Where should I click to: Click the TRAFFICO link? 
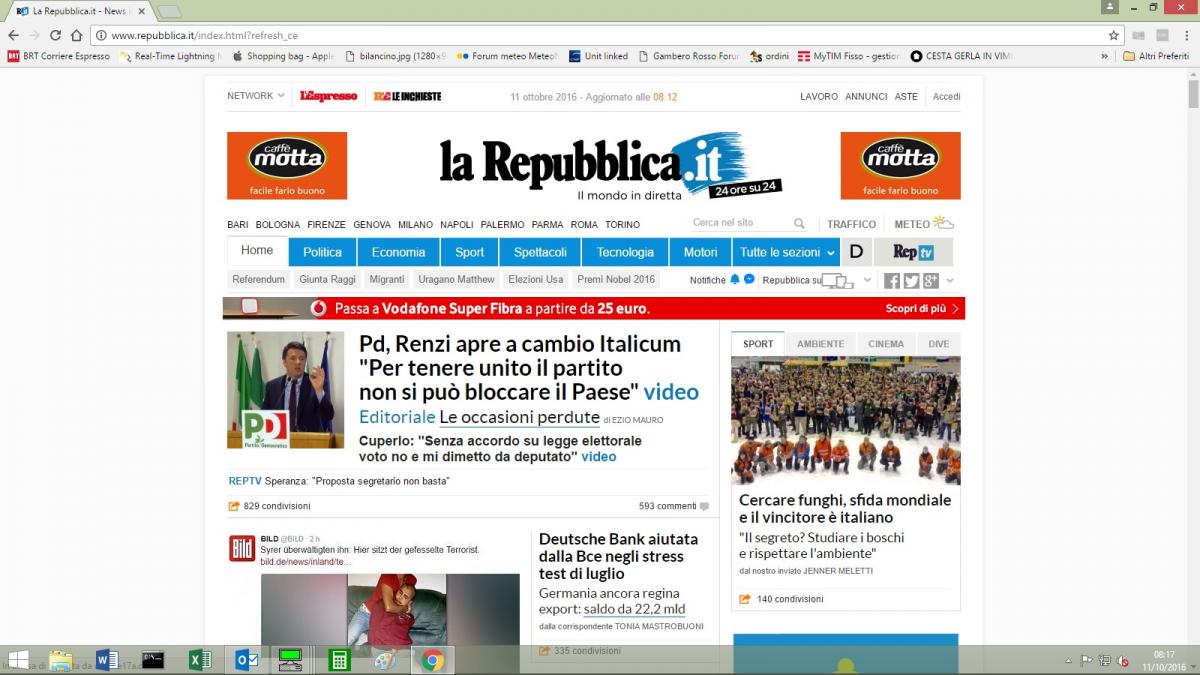(851, 224)
